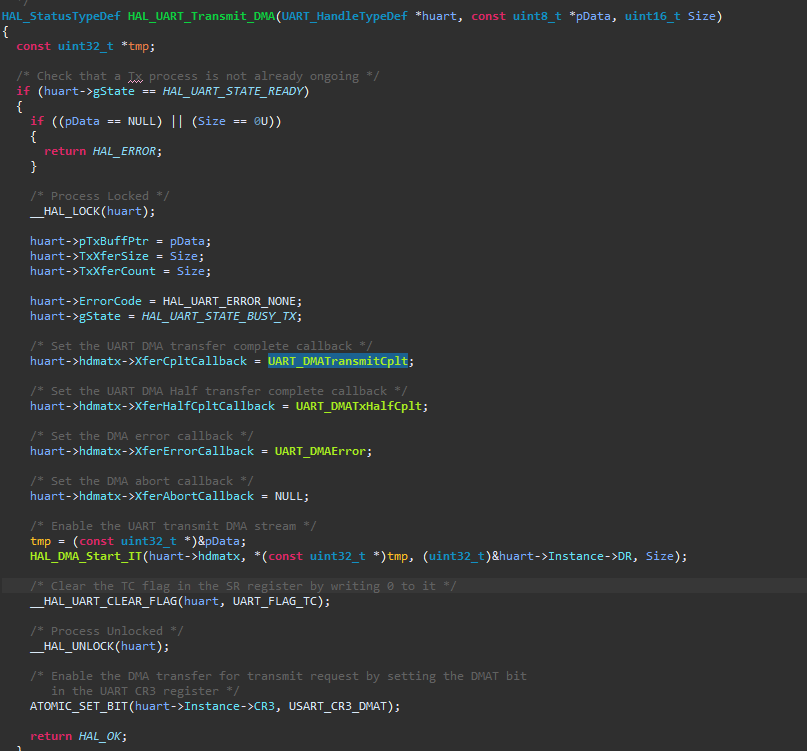Click 'Clear the TC flag' comment line

(x=243, y=586)
